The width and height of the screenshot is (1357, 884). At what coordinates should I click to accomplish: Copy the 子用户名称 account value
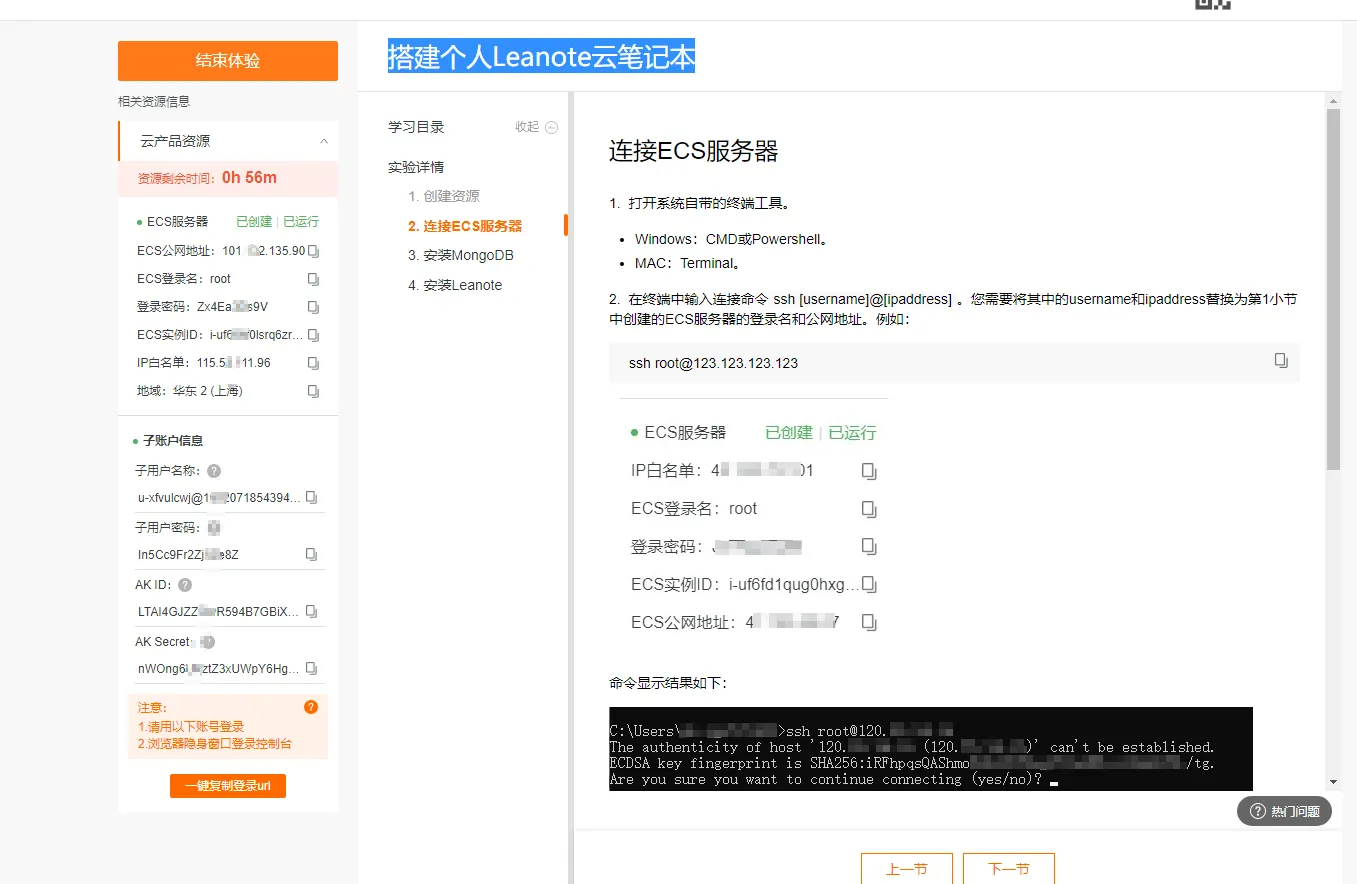point(311,497)
